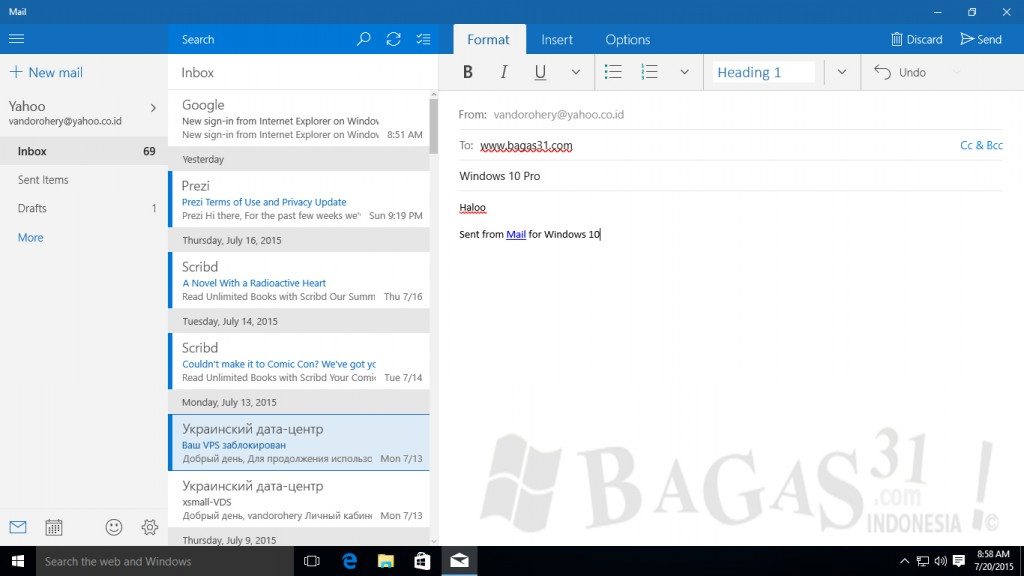The image size is (1024, 576).
Task: Open the Options tab
Action: tap(628, 39)
